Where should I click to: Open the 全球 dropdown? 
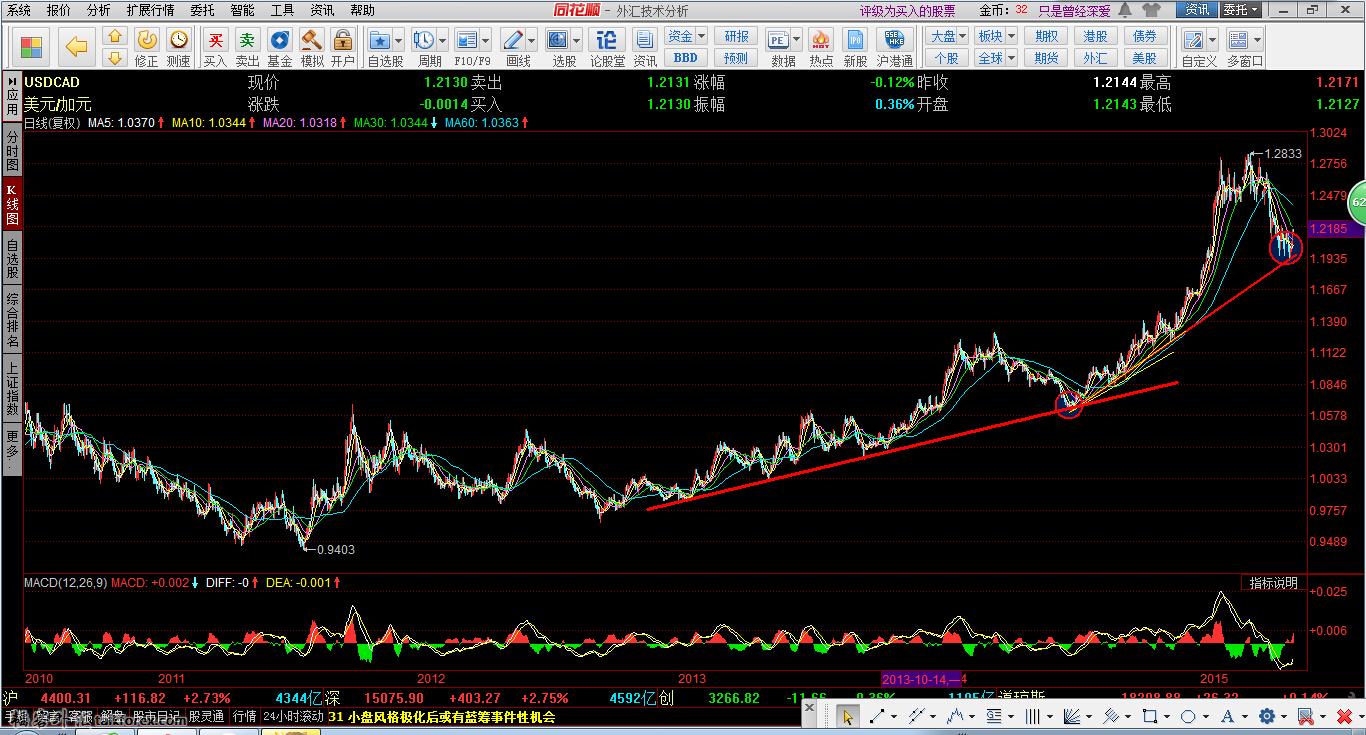click(x=996, y=58)
